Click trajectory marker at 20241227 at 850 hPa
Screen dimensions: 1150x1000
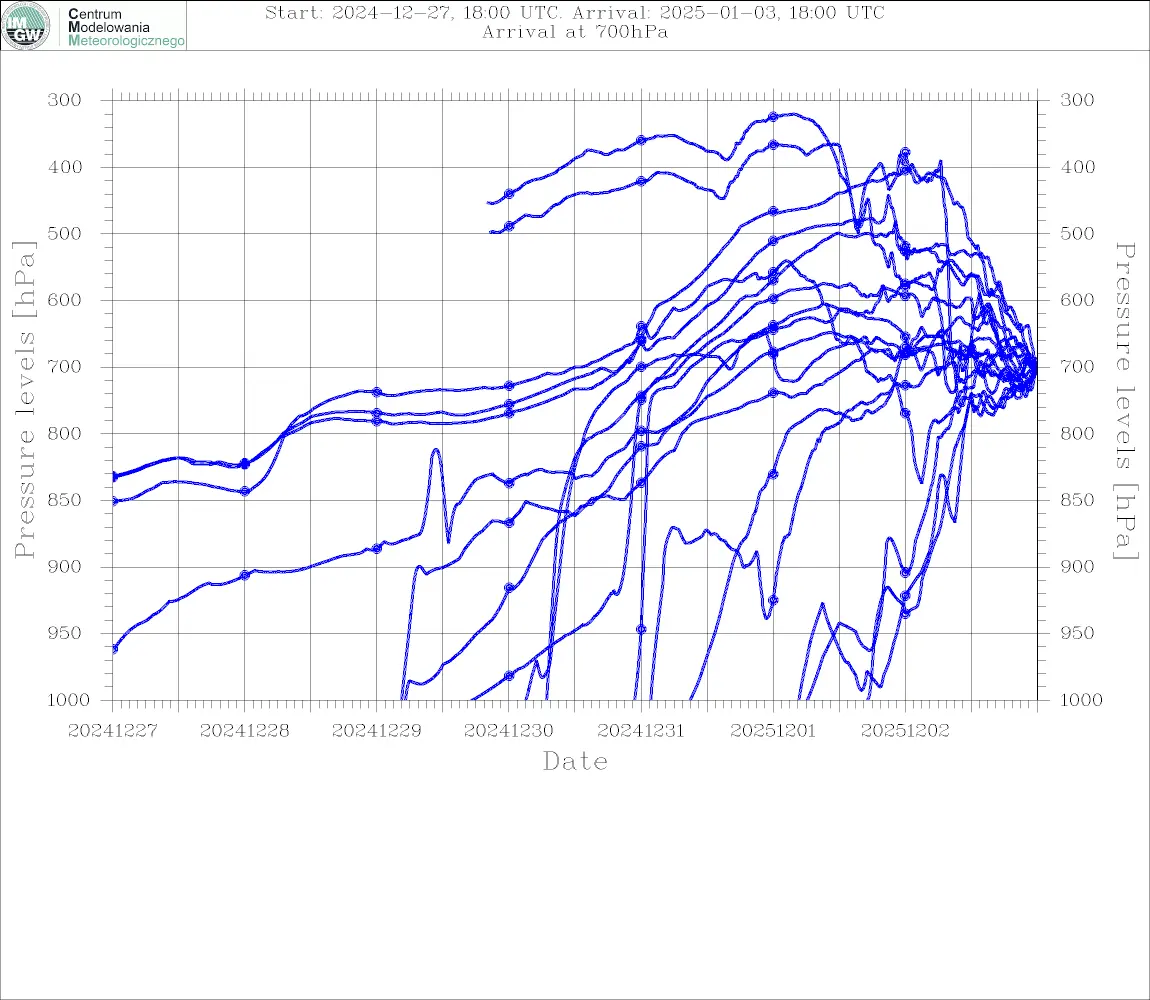[114, 501]
